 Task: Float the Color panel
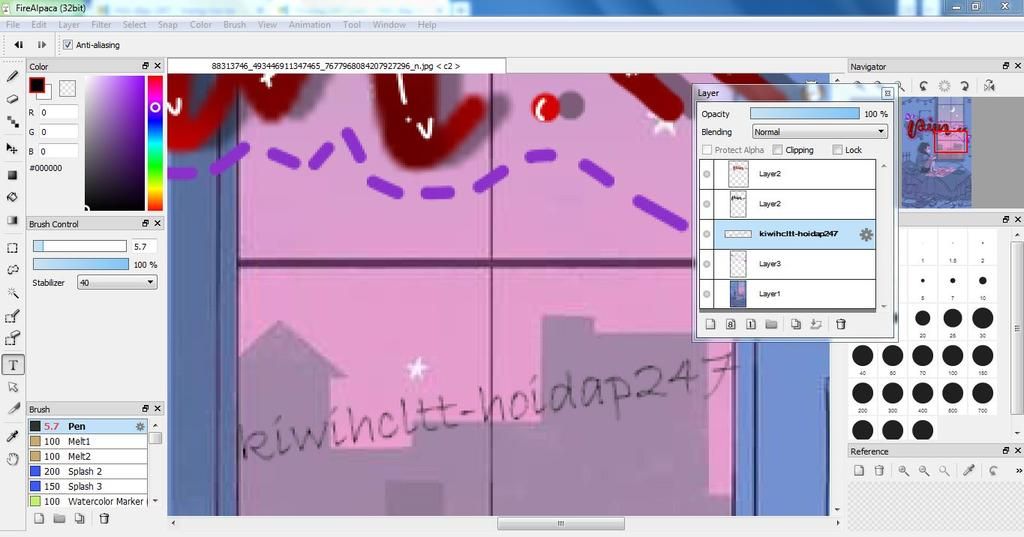(146, 66)
